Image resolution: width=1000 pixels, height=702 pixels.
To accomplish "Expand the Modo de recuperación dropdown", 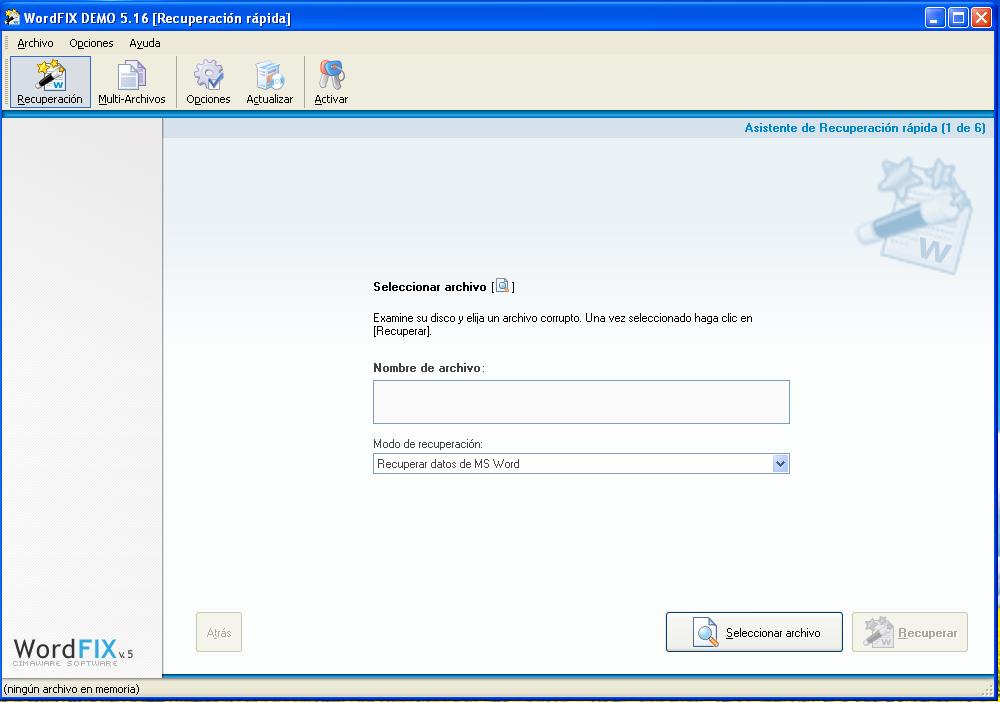I will (x=780, y=464).
